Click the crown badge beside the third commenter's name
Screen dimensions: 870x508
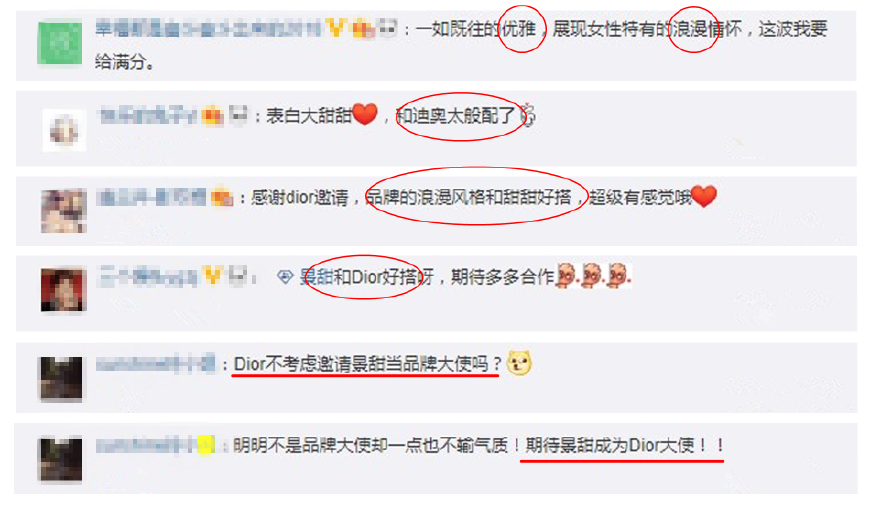[x=222, y=197]
